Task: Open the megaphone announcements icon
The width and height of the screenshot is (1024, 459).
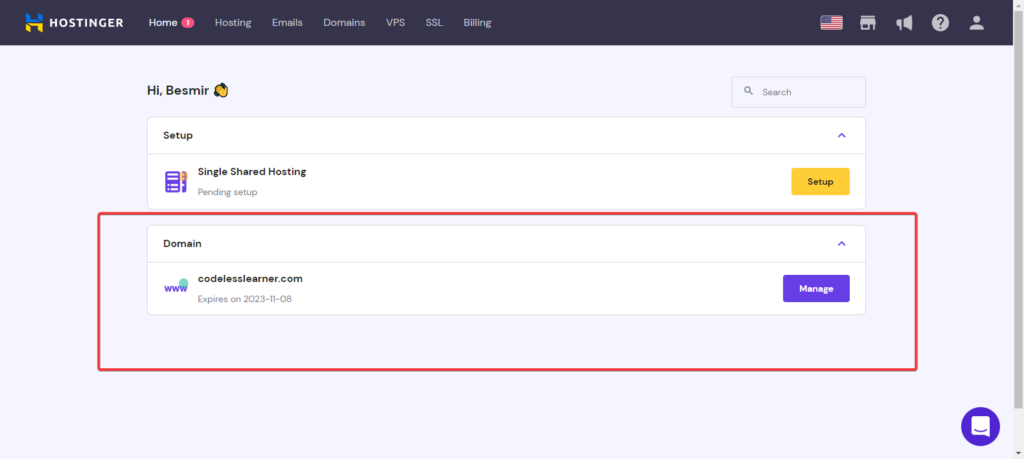Action: 904,23
